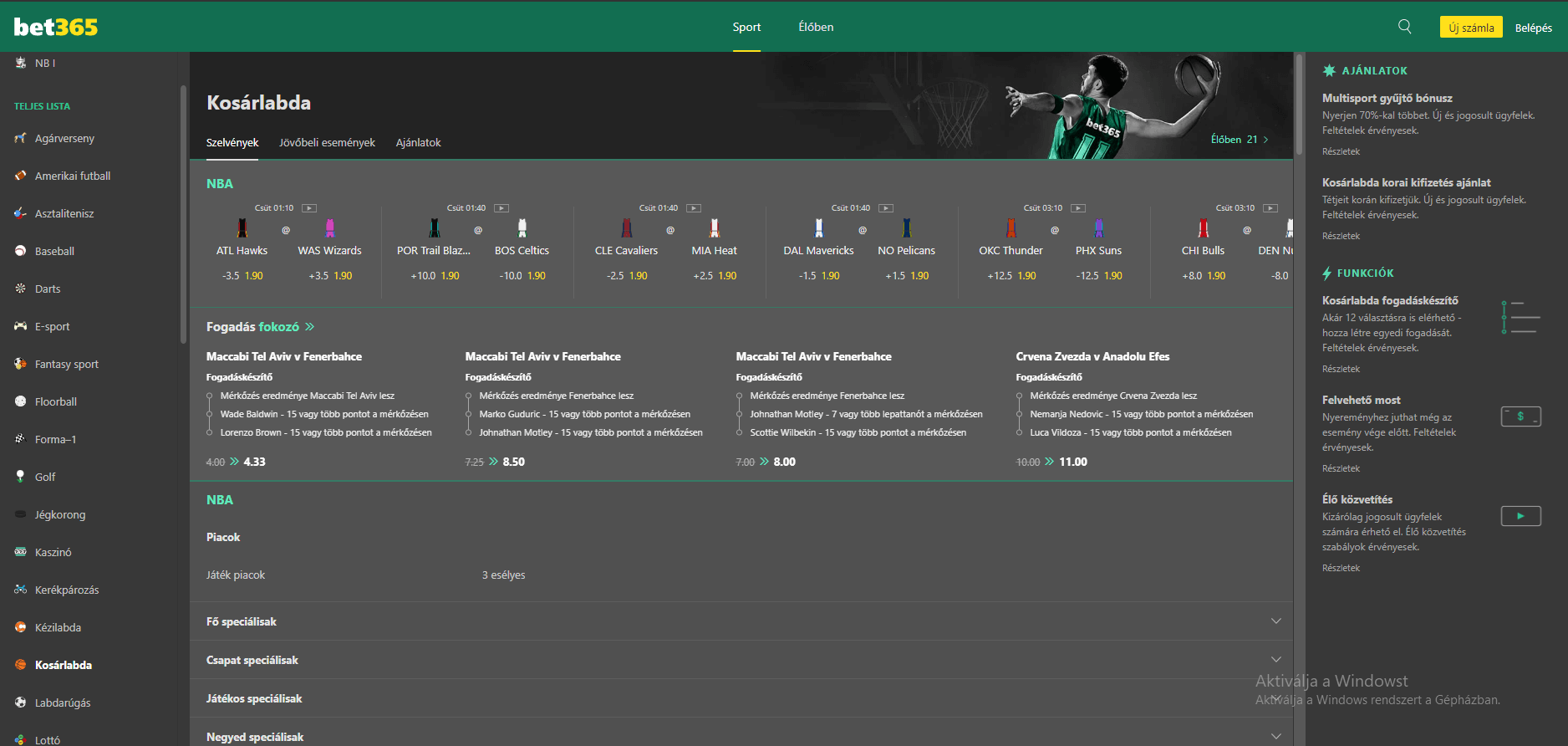Bet MIA Heat +2.5 at 1.90
Image resolution: width=1568 pixels, height=746 pixels.
(715, 276)
